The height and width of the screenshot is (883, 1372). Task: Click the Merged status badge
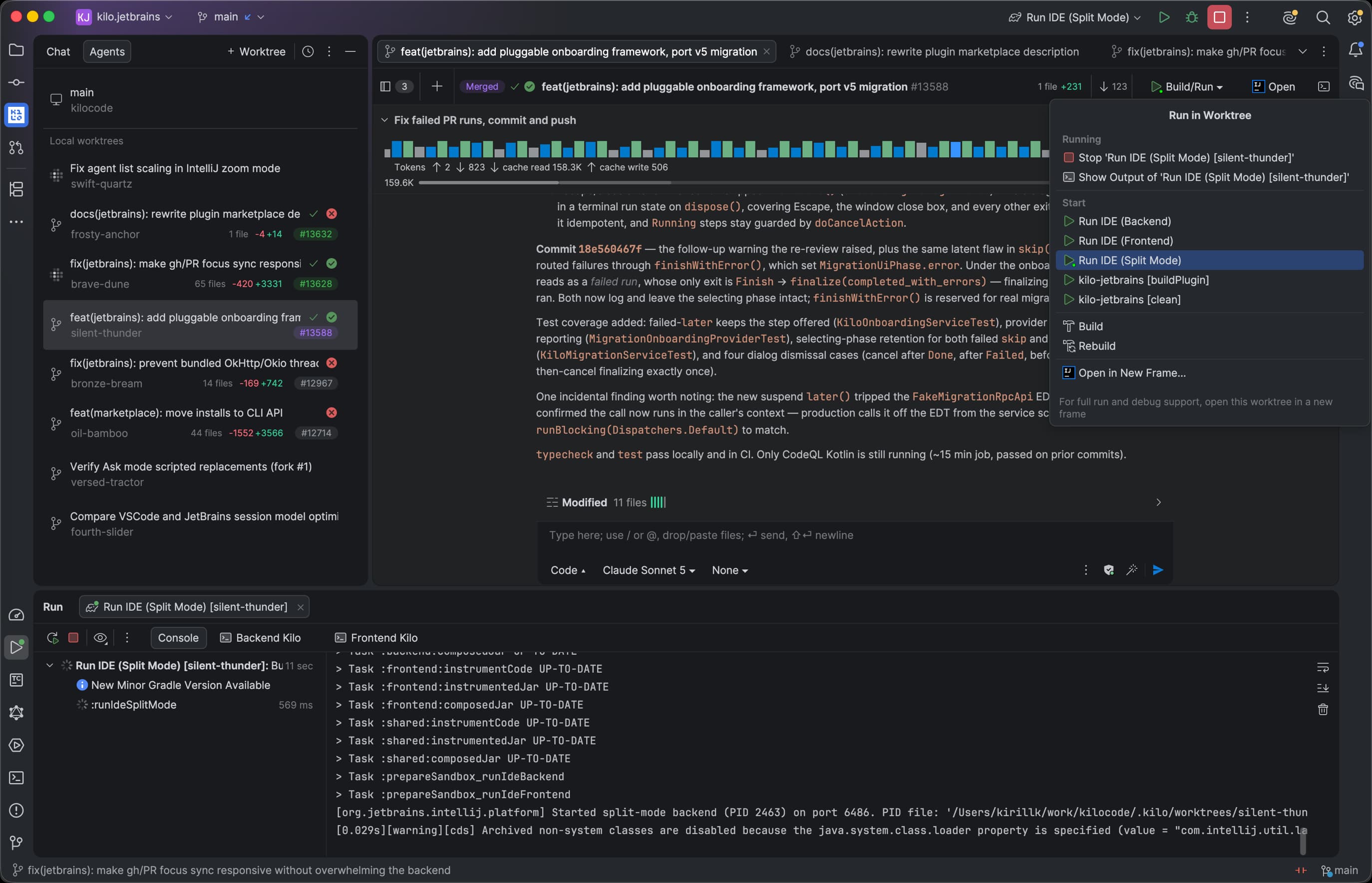coord(481,86)
